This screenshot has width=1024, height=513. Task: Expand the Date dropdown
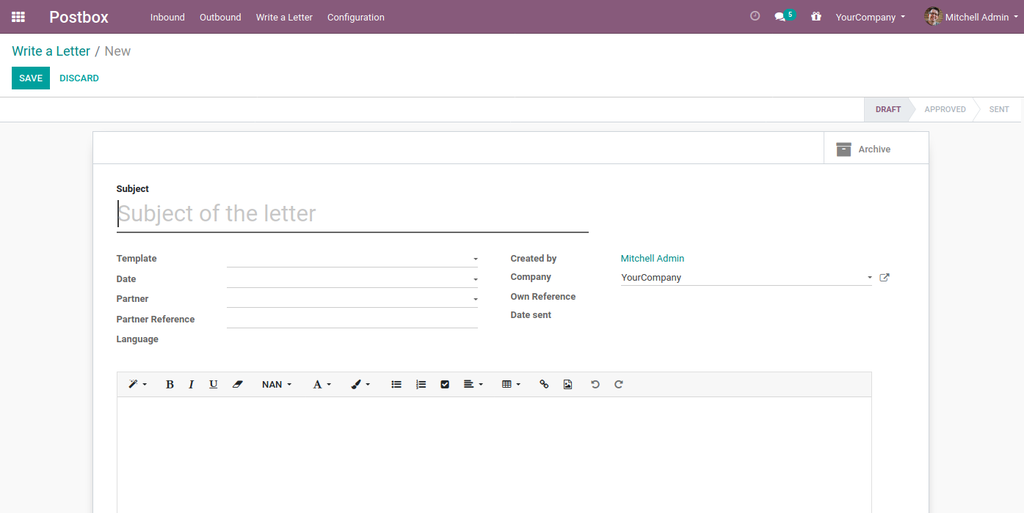point(475,279)
